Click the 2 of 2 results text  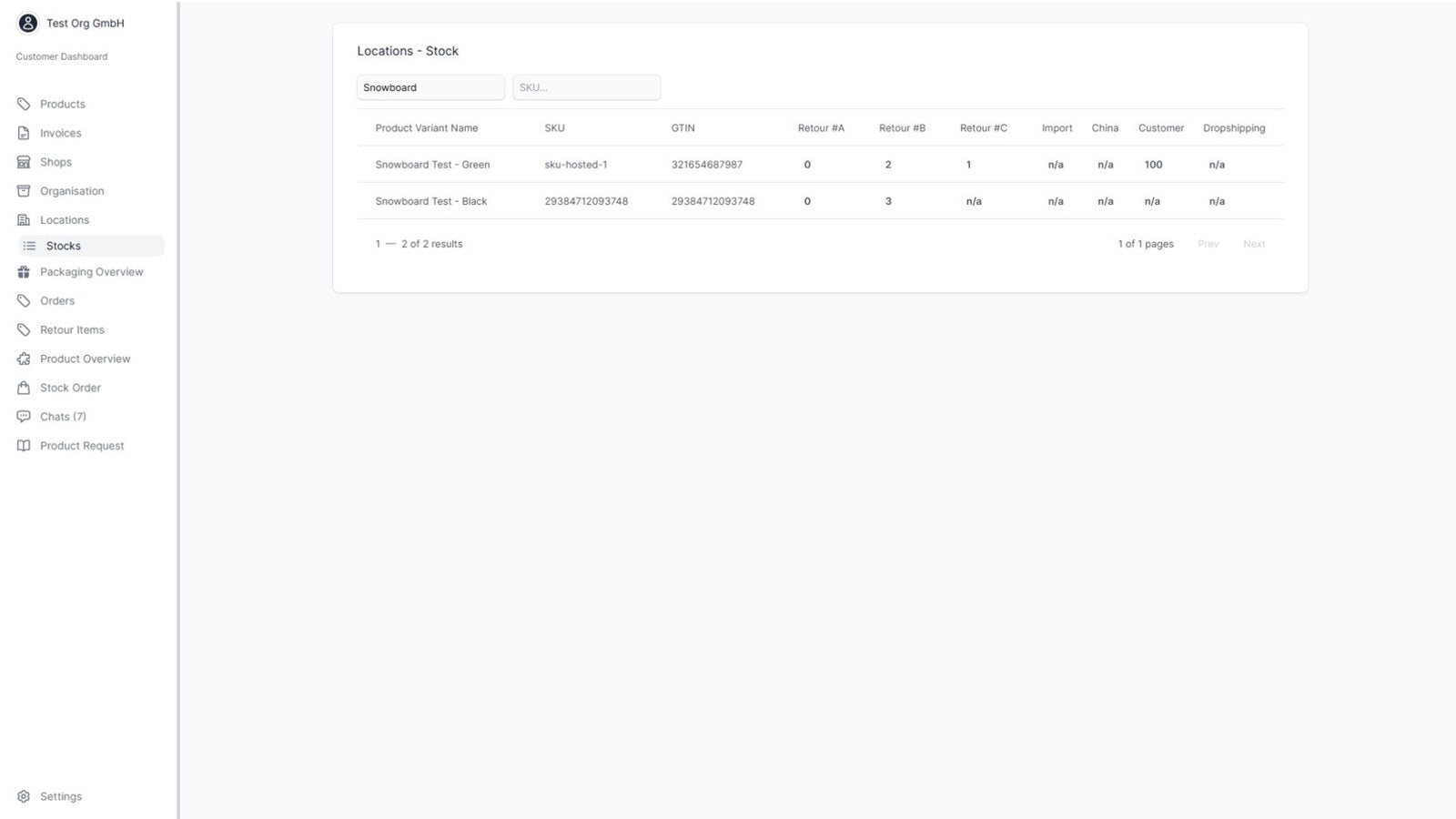coord(431,244)
